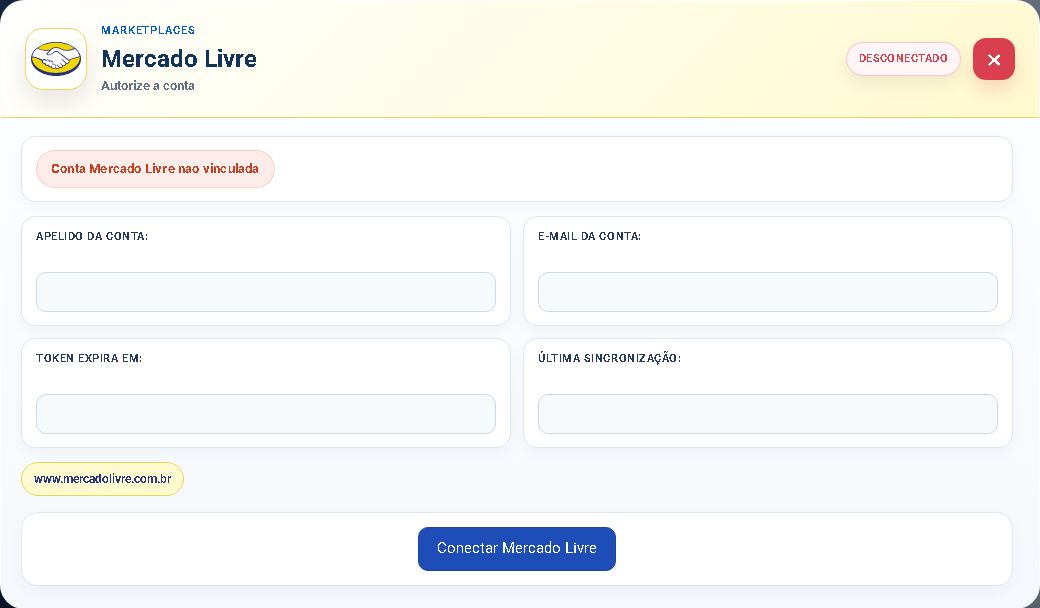Click the Mercado Livre handshake logo icon

56,59
